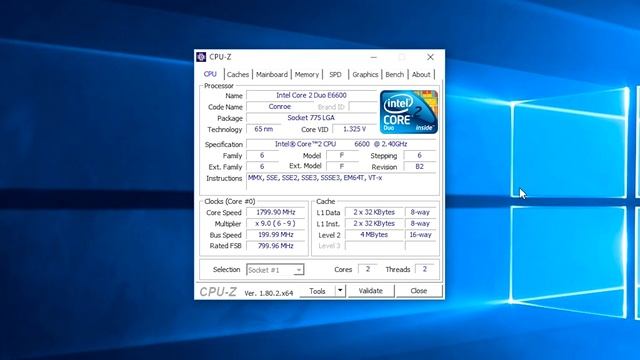
Task: Click the Multiplier value x 9.0 (6 - 9)
Action: (276, 224)
